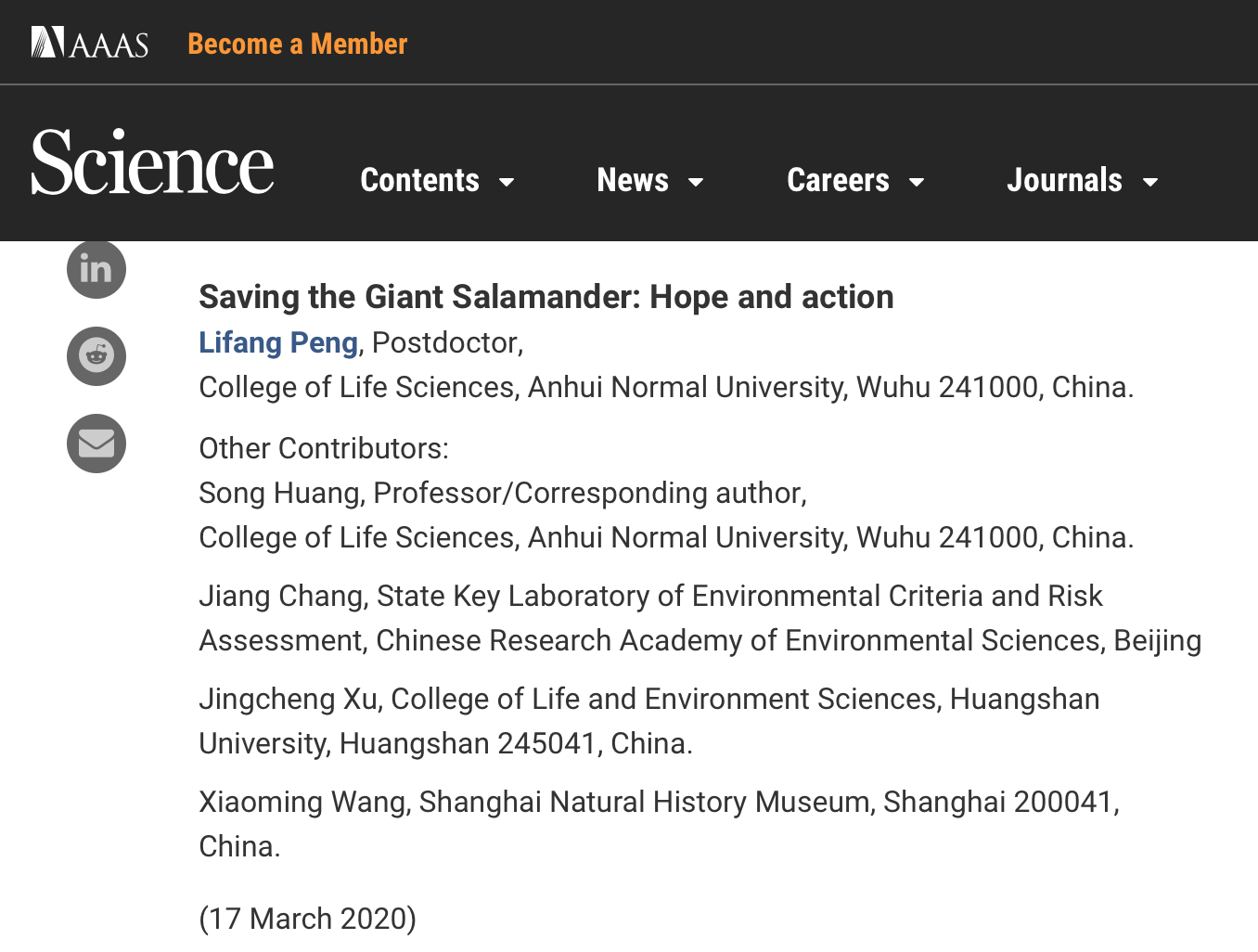Screen dimensions: 1258x952
Task: Click Become a Member link
Action: pyautogui.click(x=297, y=44)
